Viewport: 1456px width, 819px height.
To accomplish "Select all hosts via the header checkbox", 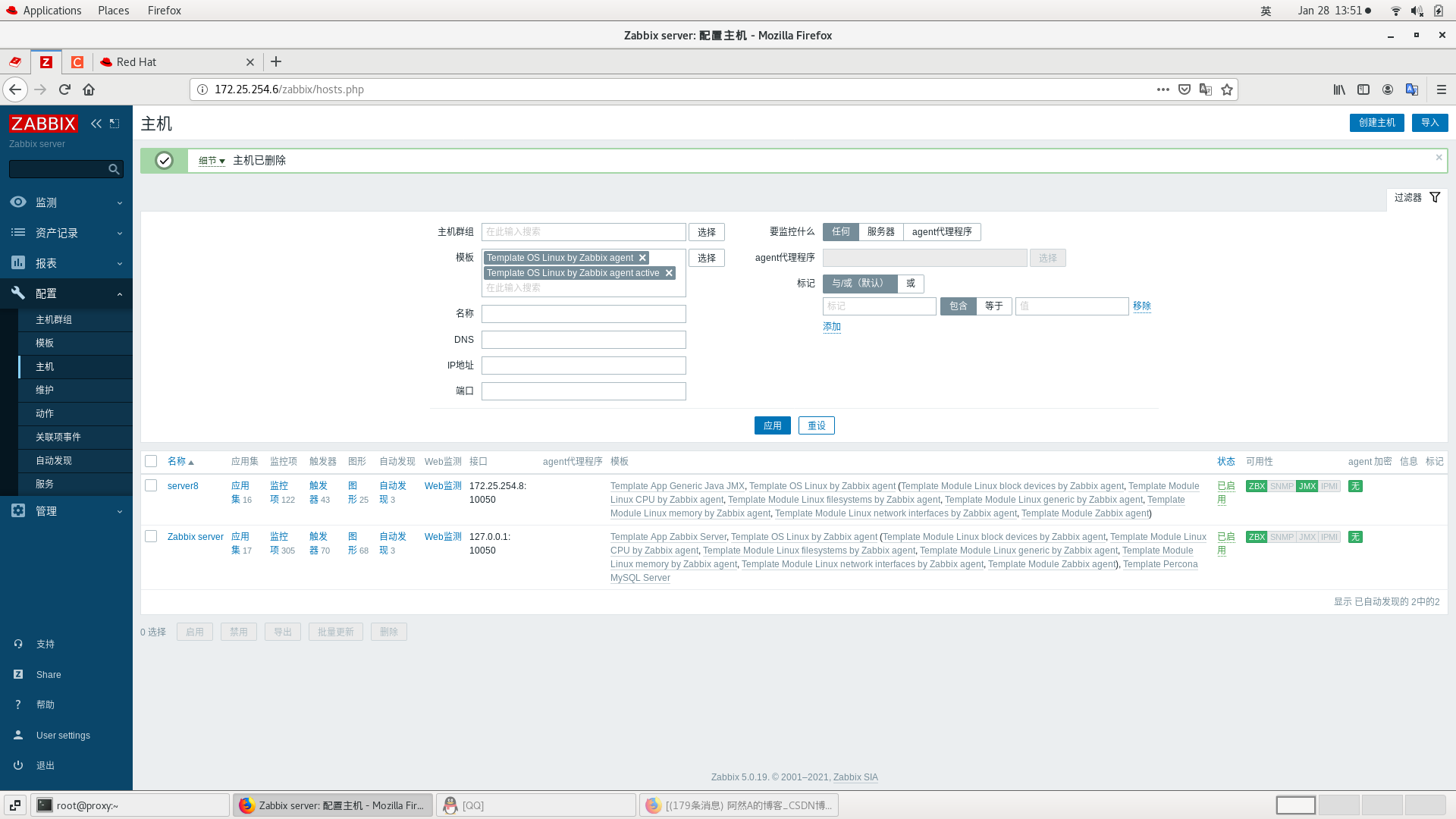I will pos(150,461).
